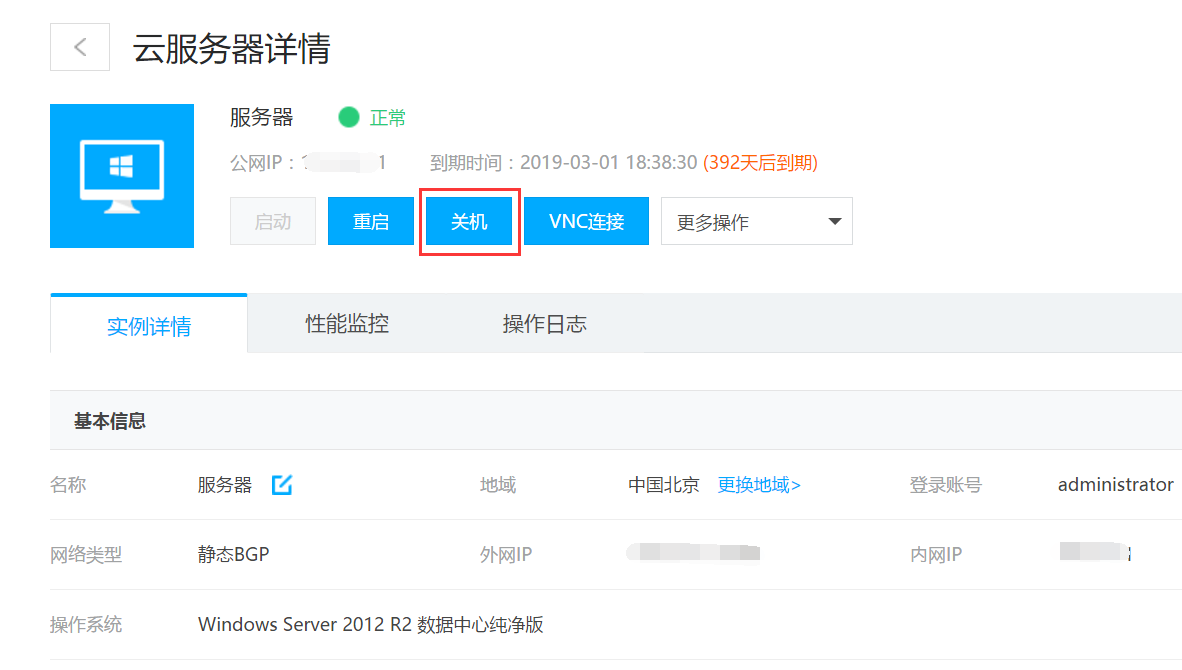Viewport: 1182px width, 670px height.
Task: Switch to the 性能监控 tab
Action: [347, 324]
